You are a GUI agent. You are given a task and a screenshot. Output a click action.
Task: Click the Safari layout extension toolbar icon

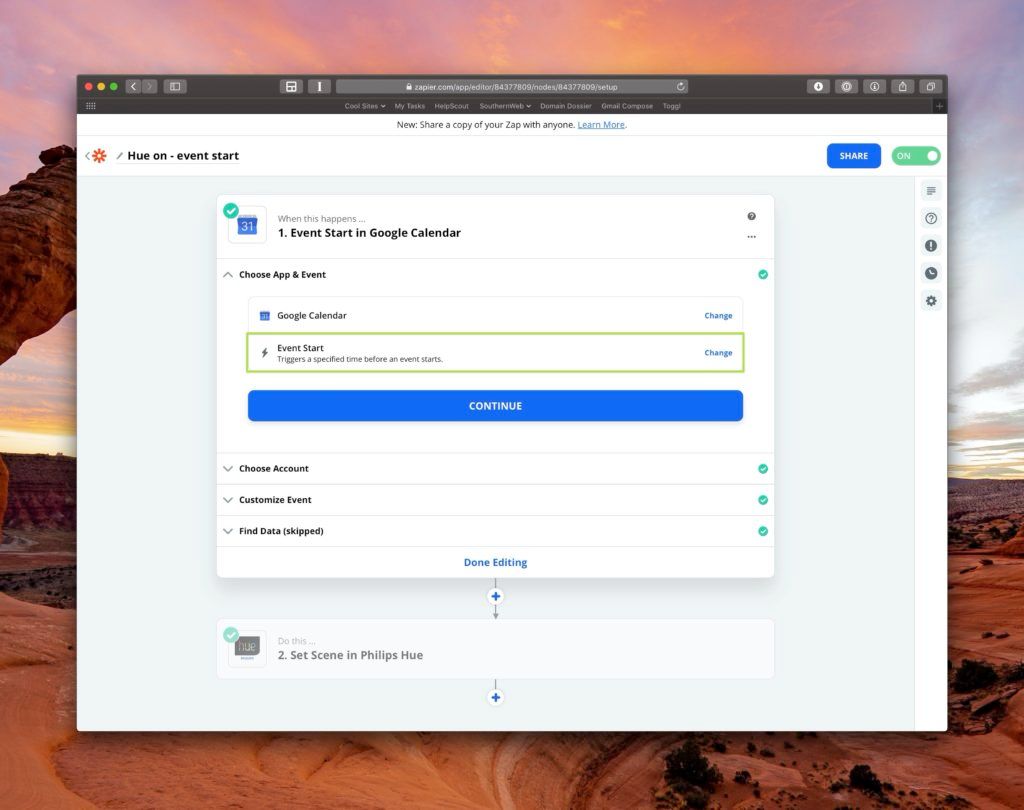[291, 86]
